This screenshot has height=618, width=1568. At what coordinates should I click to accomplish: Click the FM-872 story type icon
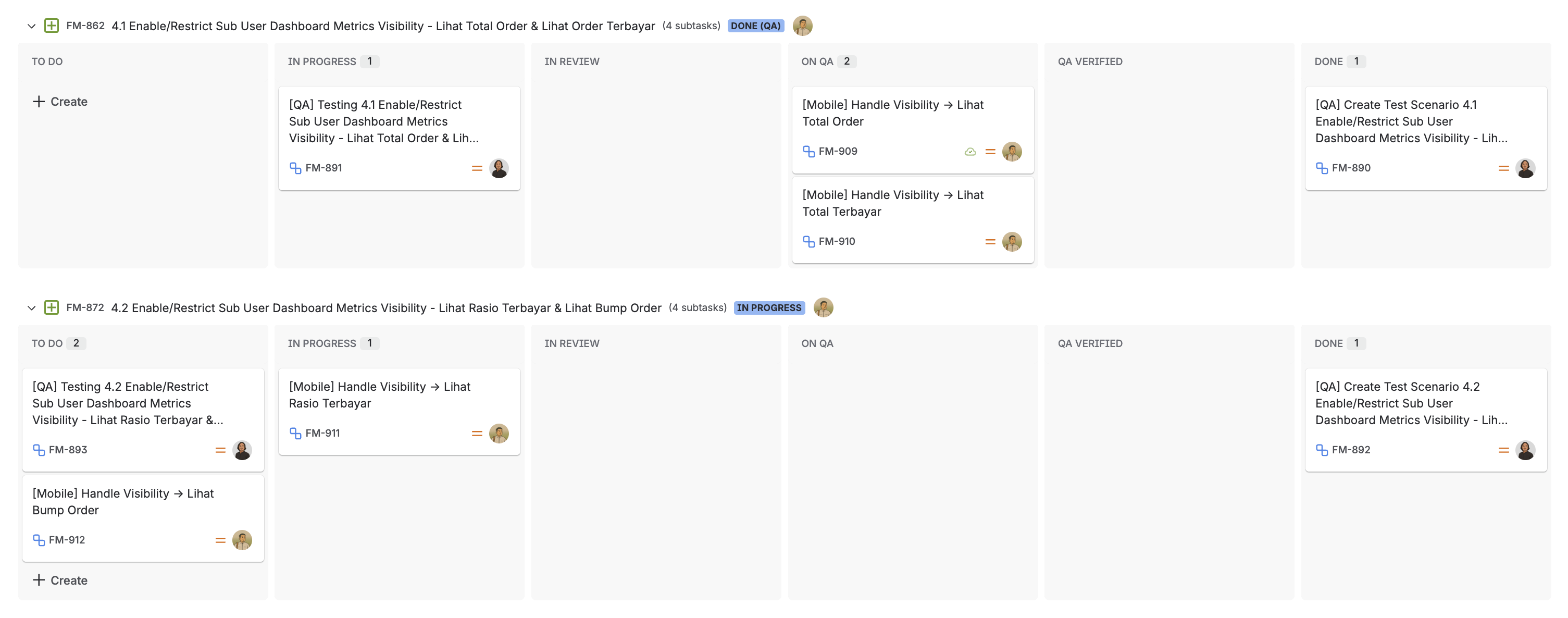click(x=52, y=308)
